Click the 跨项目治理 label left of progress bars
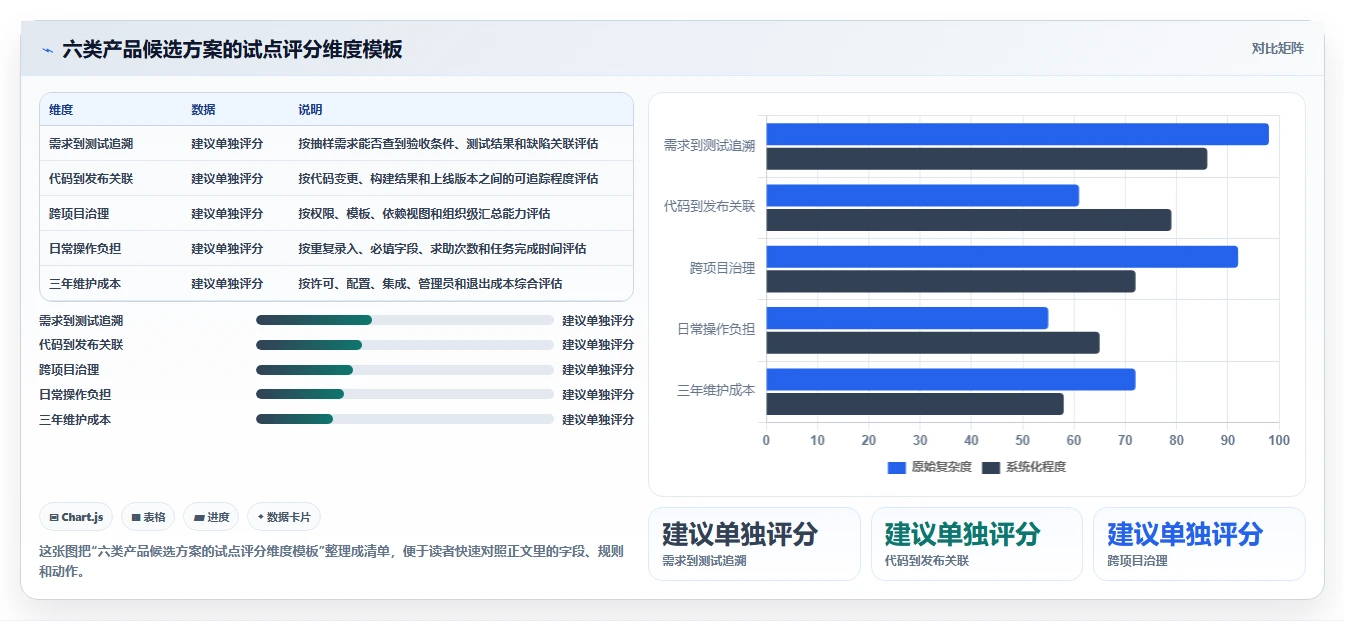 click(69, 370)
